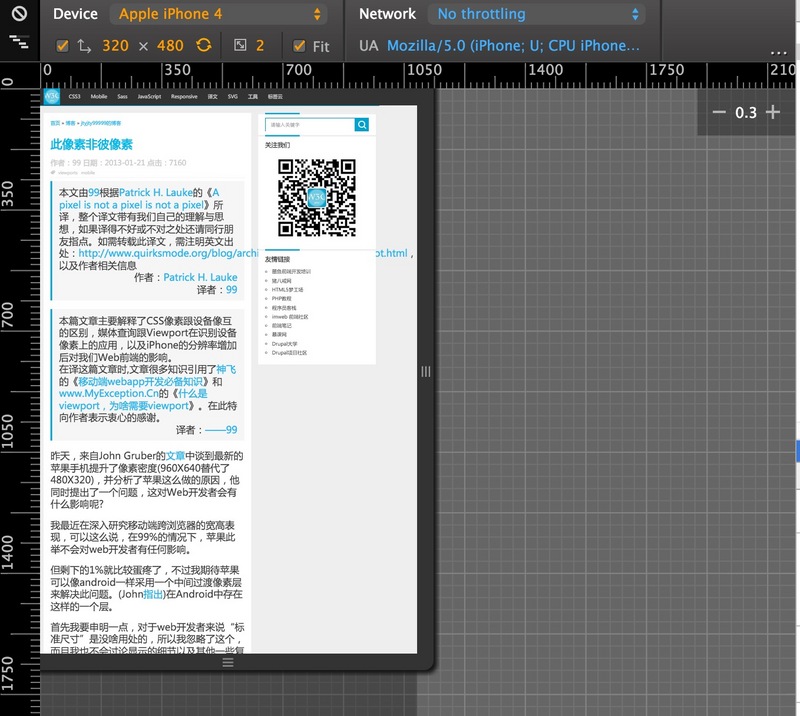Click the right-edge viewport width resize handle

tap(426, 371)
